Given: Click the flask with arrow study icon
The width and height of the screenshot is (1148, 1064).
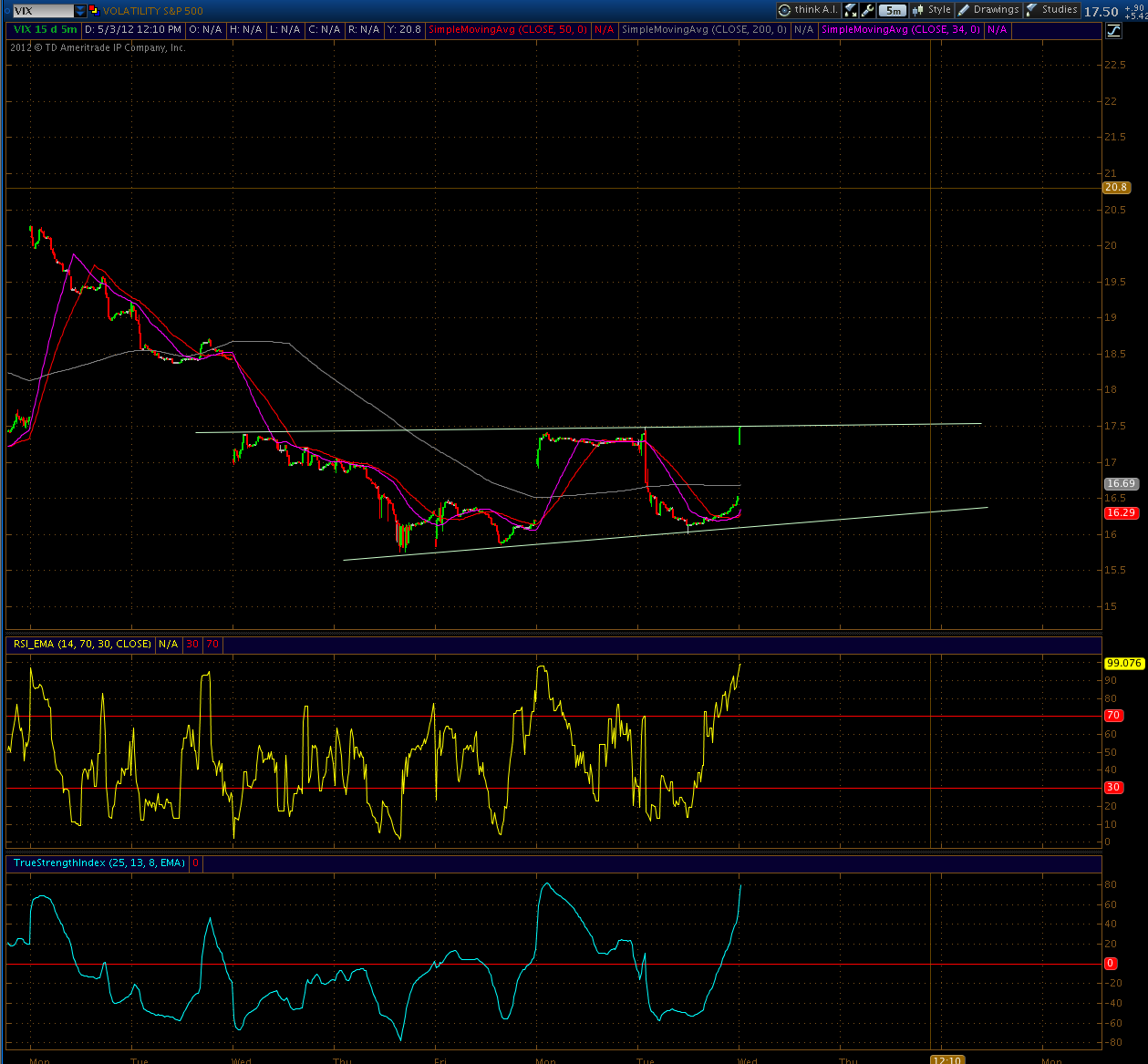Looking at the screenshot, I should pyautogui.click(x=850, y=10).
